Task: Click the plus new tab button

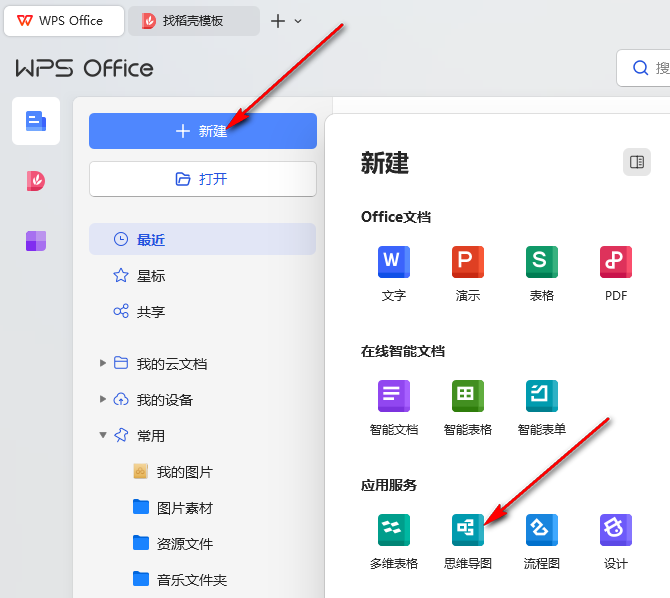Action: point(278,21)
